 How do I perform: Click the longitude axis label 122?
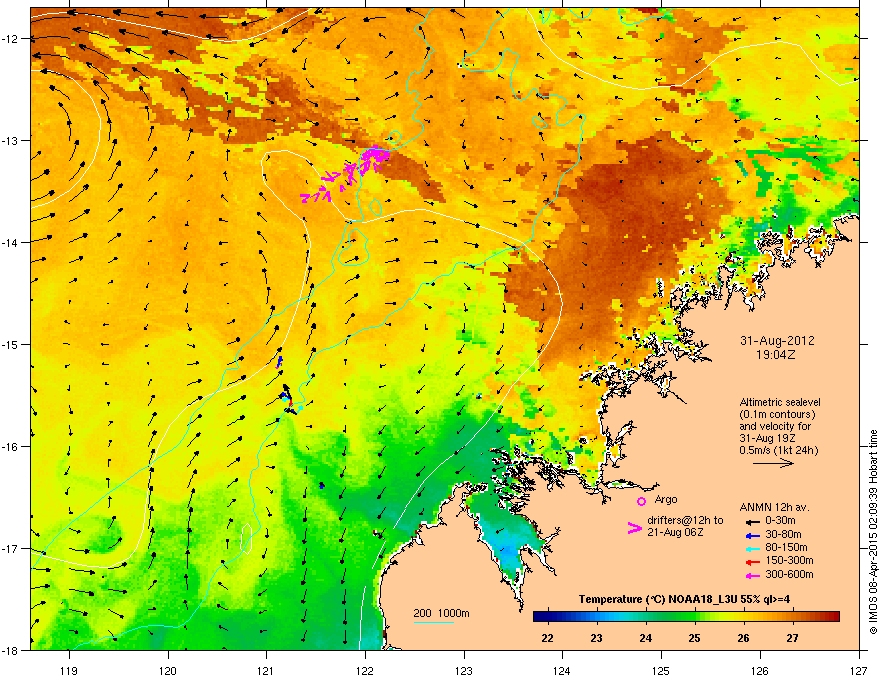pos(365,670)
